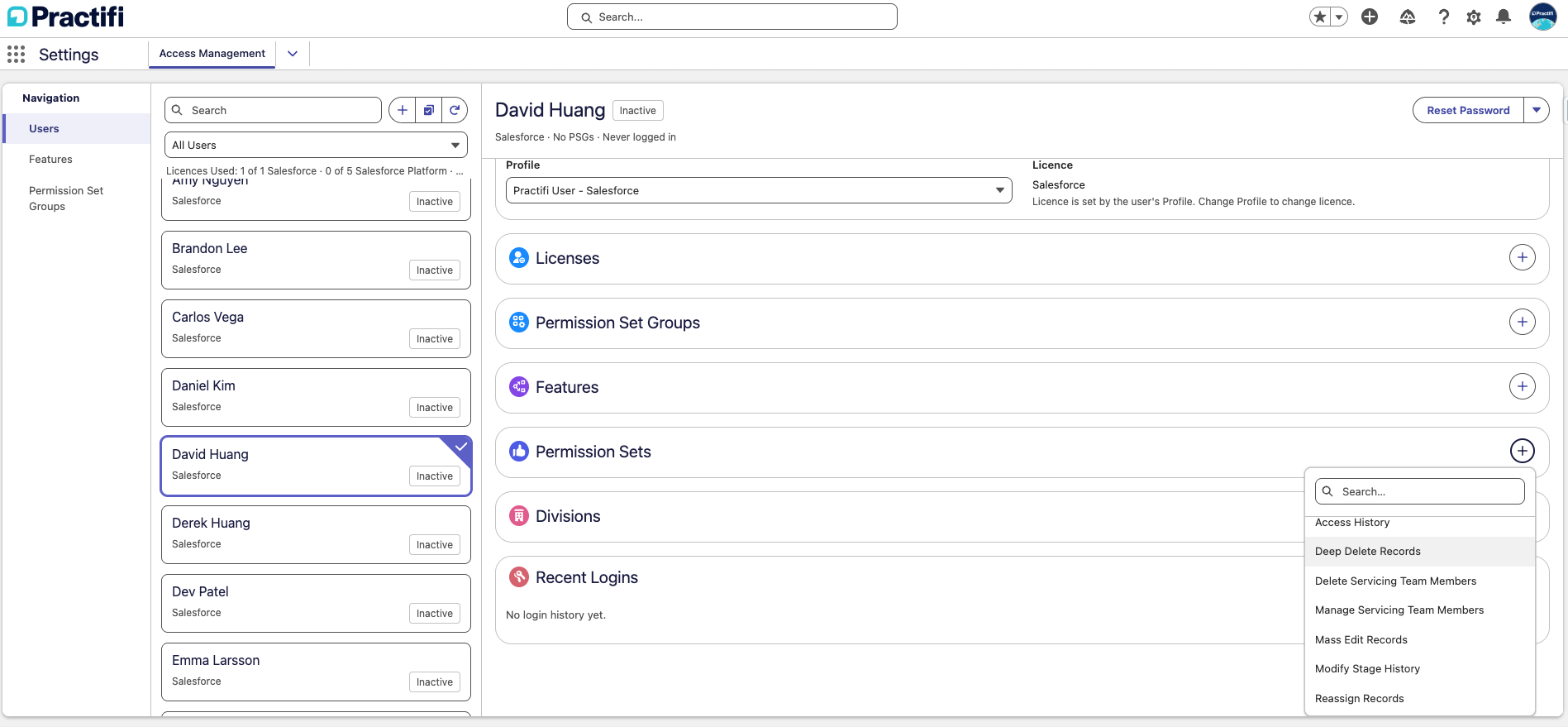The image size is (1568, 727).
Task: Click the Inactive badge beside David Huang heading
Action: [638, 111]
